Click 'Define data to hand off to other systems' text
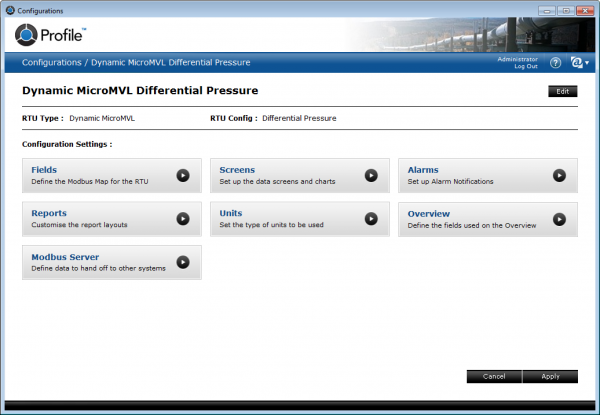The height and width of the screenshot is (415, 600). pyautogui.click(x=98, y=268)
